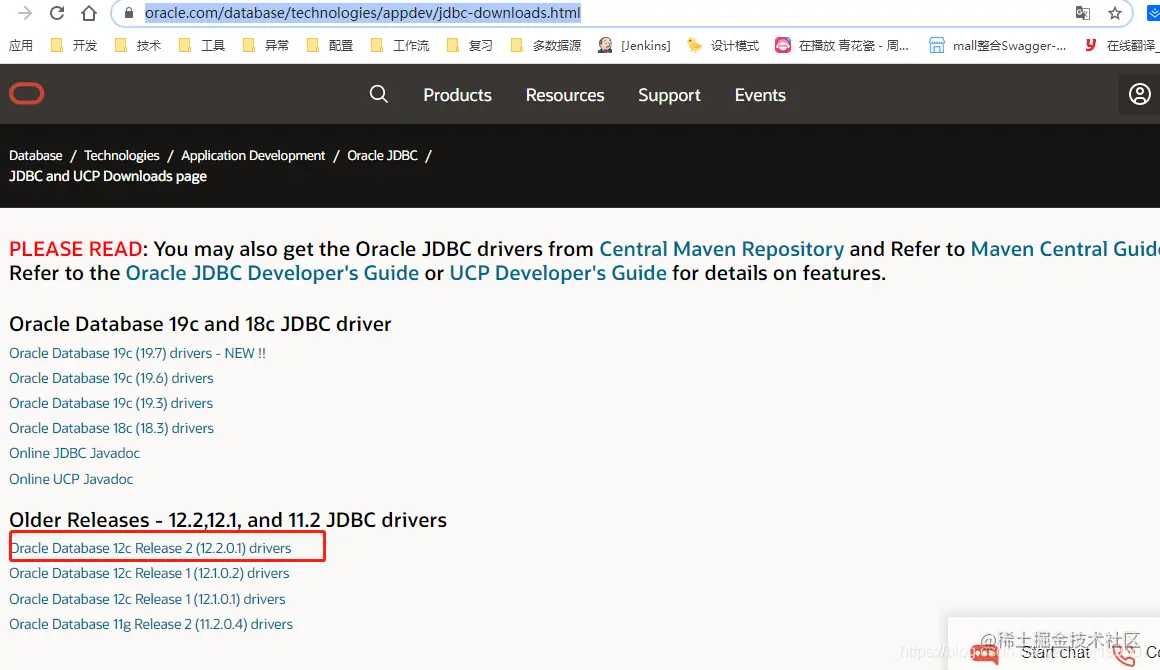Open the Oracle site search icon
Viewport: 1160px width, 670px height.
pyautogui.click(x=378, y=94)
